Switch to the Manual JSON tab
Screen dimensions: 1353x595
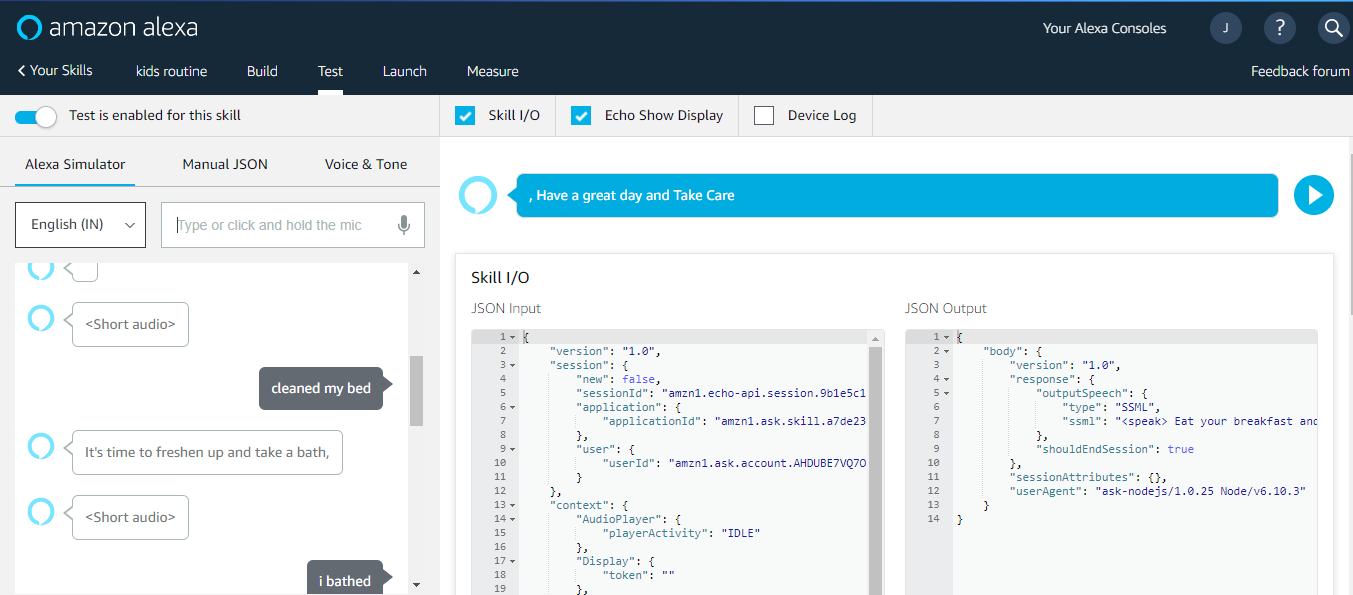(x=225, y=164)
